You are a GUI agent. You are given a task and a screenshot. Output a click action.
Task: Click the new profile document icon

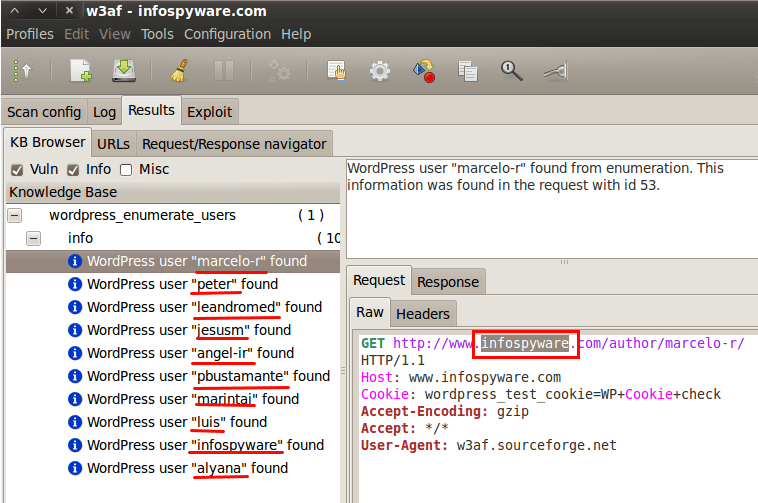click(80, 71)
